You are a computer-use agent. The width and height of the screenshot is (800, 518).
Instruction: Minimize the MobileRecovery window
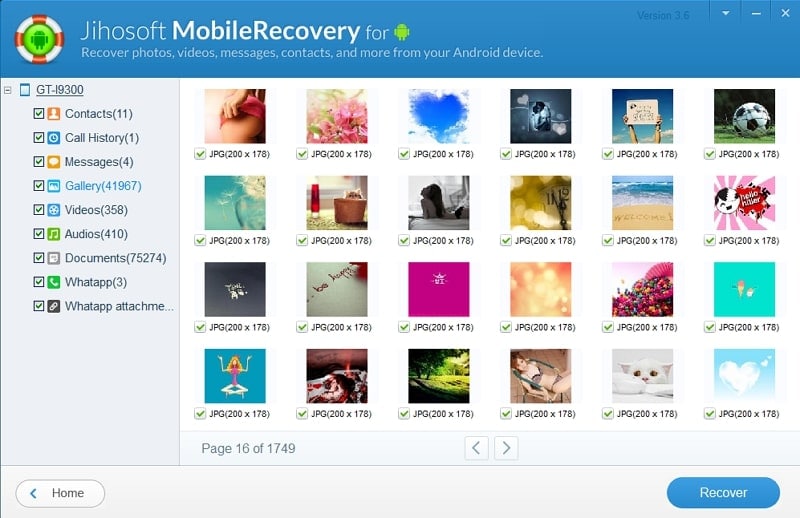click(756, 13)
